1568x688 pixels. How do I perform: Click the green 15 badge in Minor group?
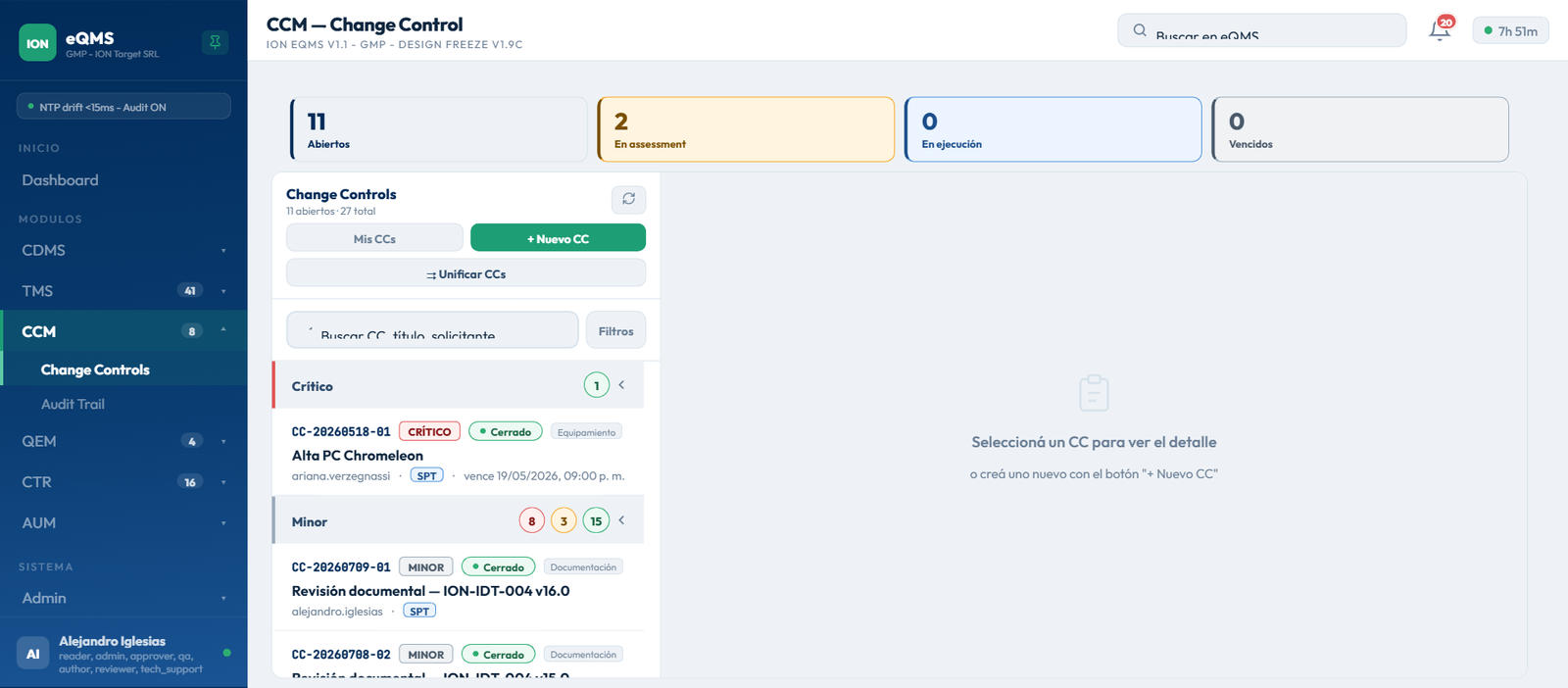click(596, 520)
